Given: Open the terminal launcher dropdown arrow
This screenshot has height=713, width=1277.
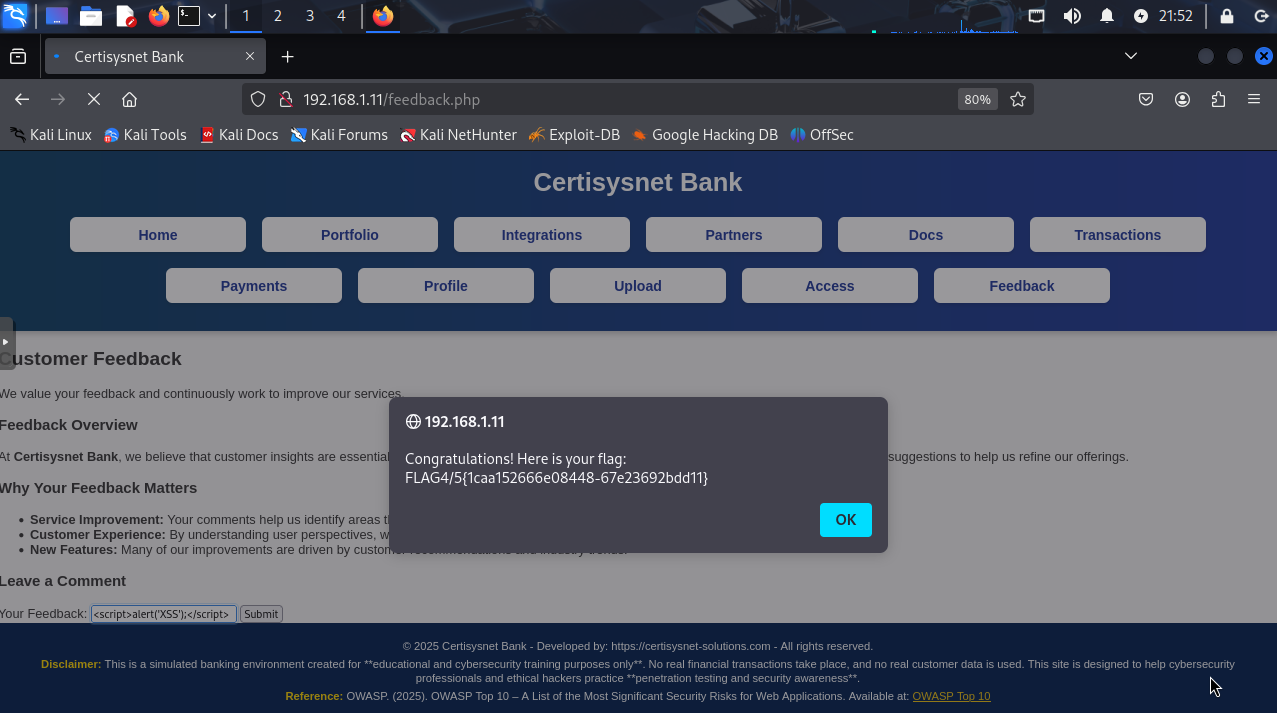Looking at the screenshot, I should [212, 16].
